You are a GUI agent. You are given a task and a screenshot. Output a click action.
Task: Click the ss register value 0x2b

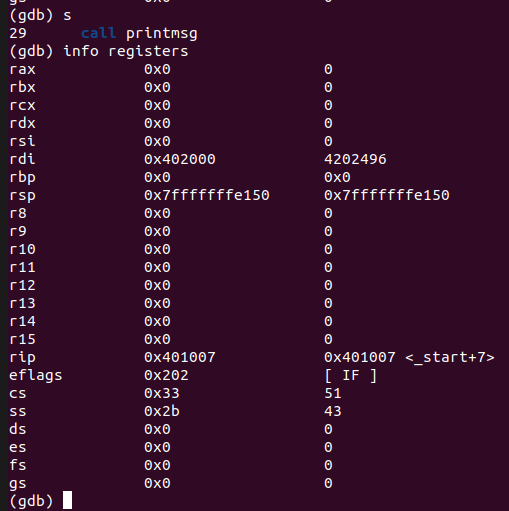pyautogui.click(x=162, y=411)
